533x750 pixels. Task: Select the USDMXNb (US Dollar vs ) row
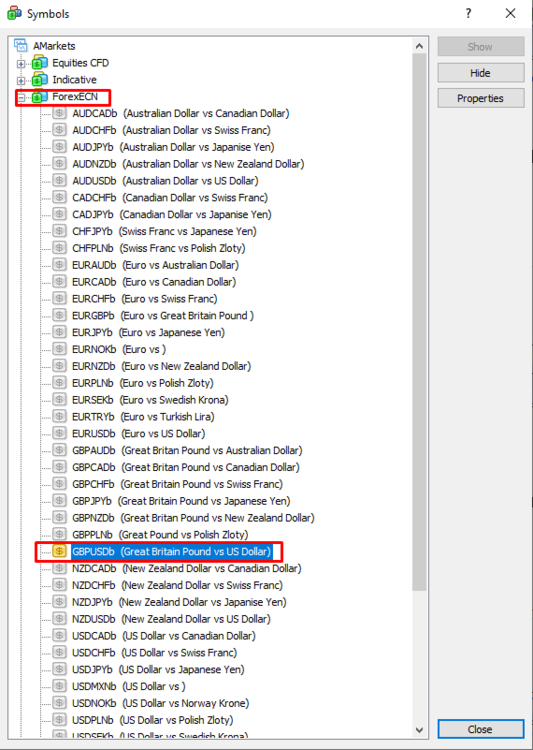point(129,686)
